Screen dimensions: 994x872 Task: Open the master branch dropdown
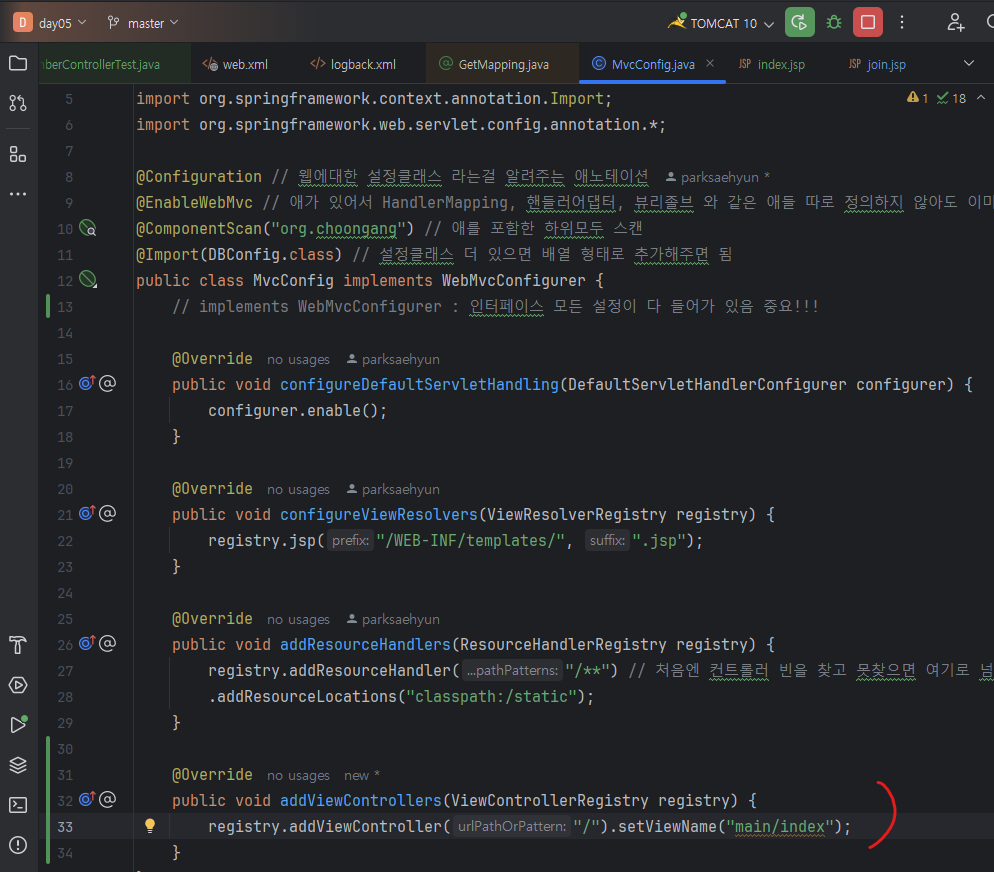[143, 23]
